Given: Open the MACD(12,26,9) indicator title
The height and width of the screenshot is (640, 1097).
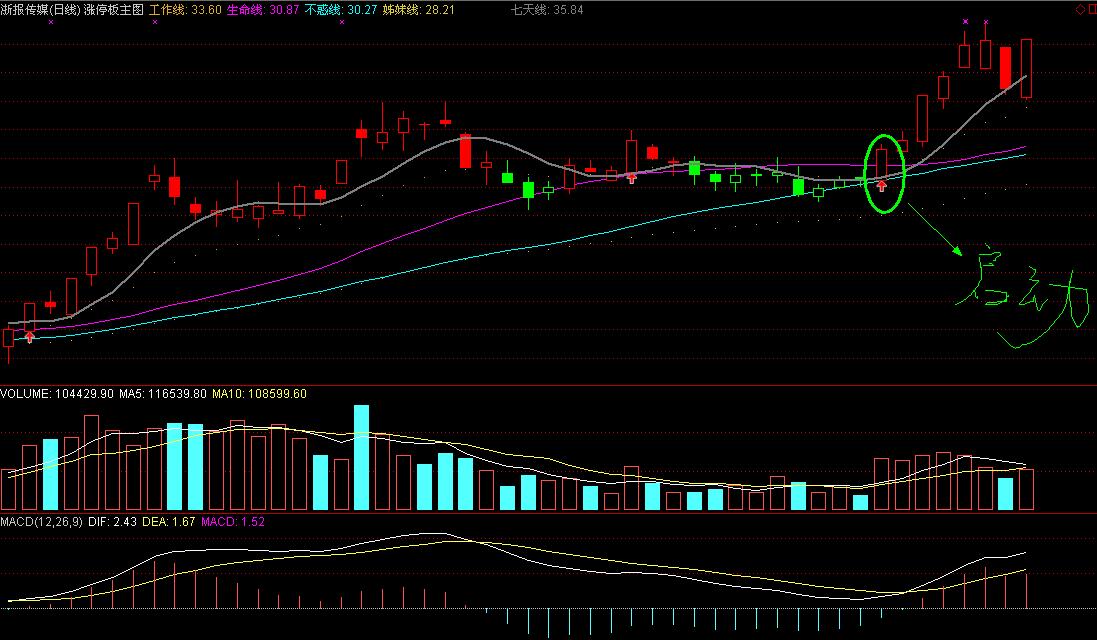Looking at the screenshot, I should pos(41,522).
